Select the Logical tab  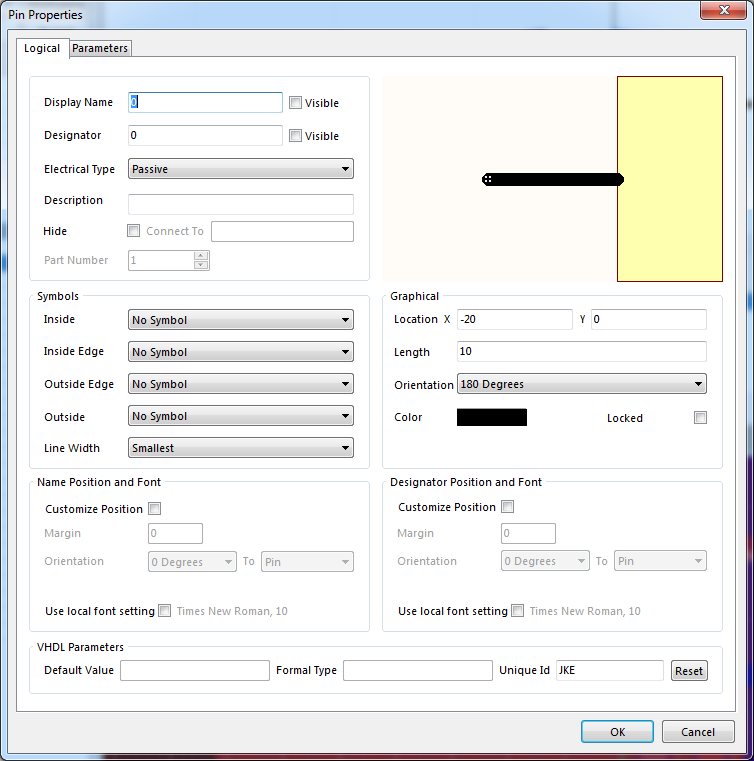point(42,48)
